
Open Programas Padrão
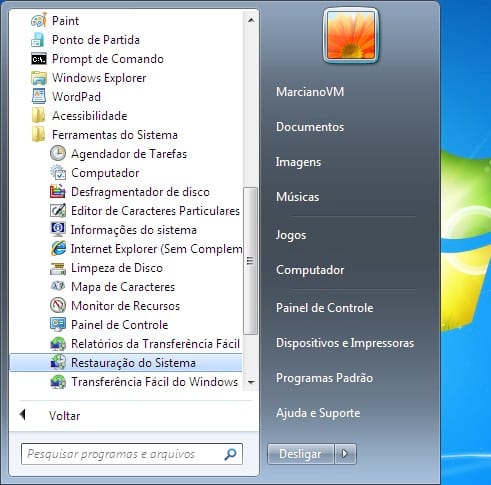pos(324,378)
